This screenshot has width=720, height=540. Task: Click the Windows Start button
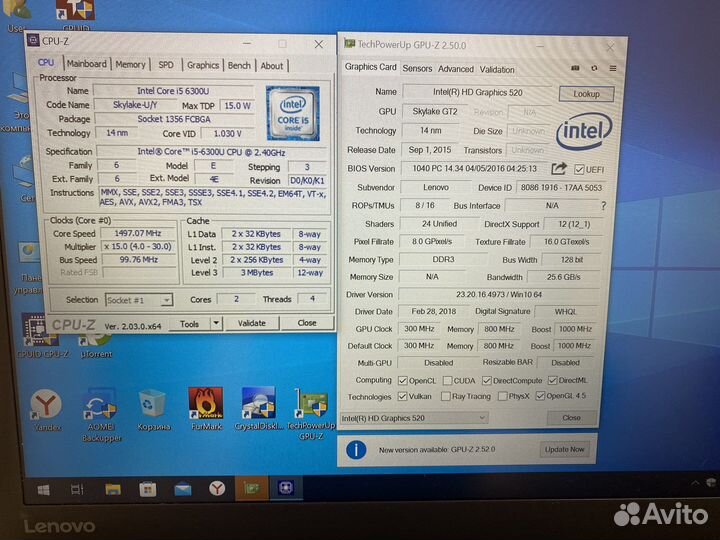click(44, 490)
